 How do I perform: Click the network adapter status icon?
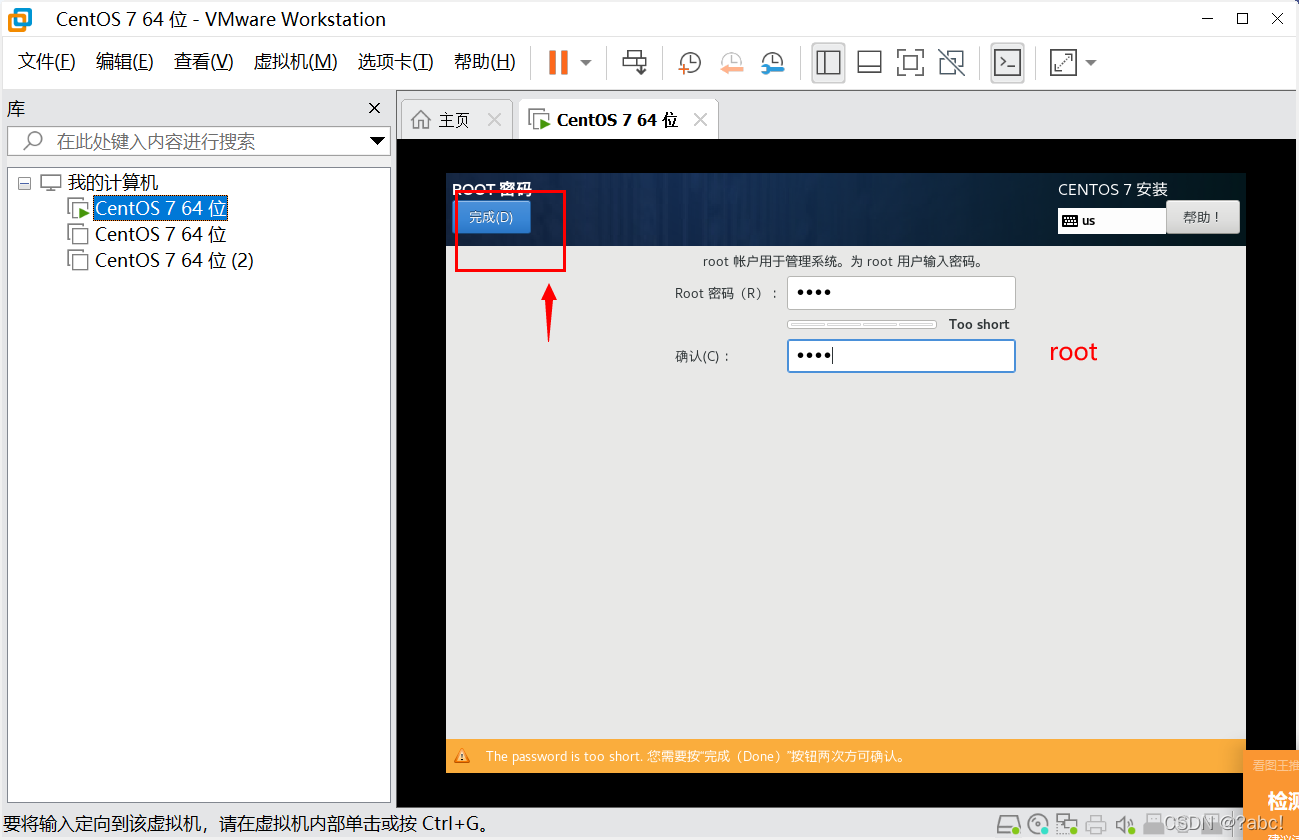click(1067, 825)
